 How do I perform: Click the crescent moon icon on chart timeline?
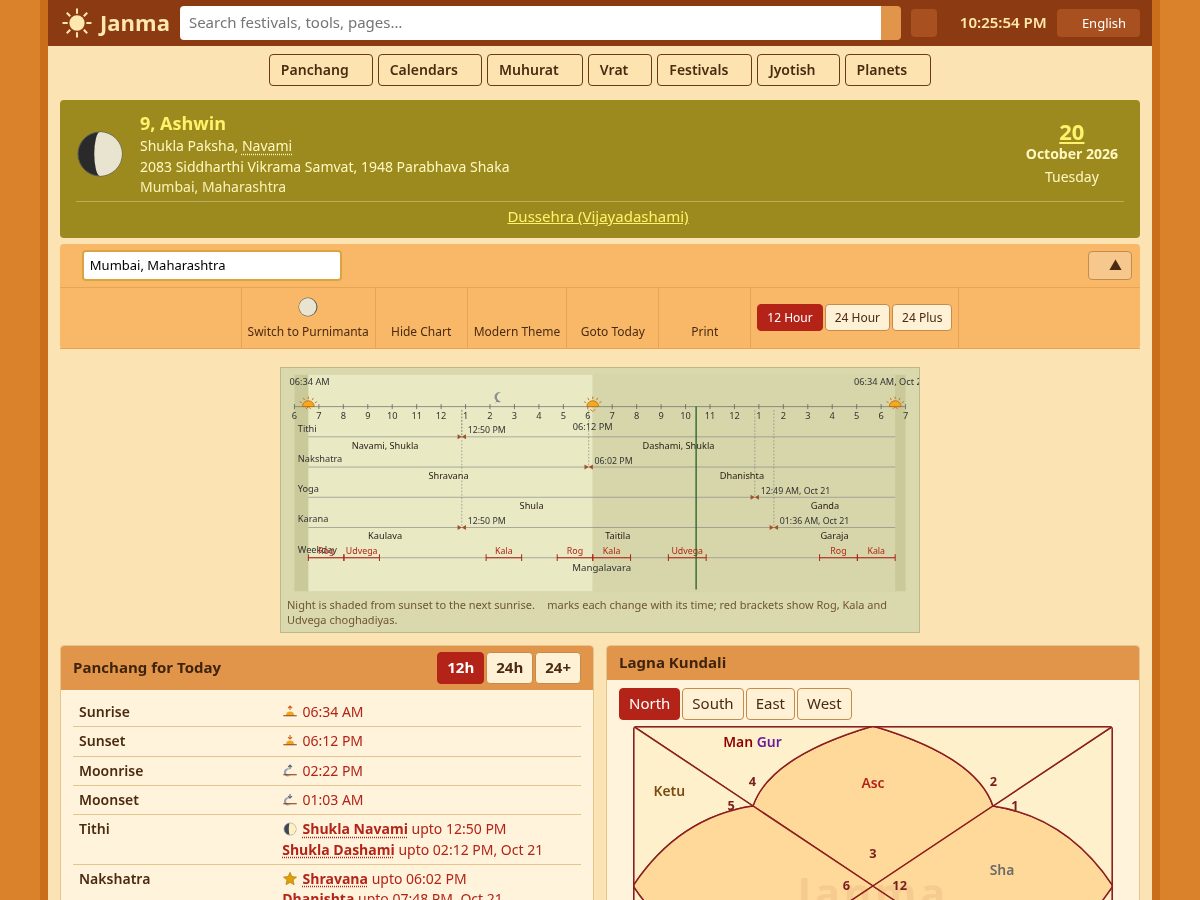498,397
